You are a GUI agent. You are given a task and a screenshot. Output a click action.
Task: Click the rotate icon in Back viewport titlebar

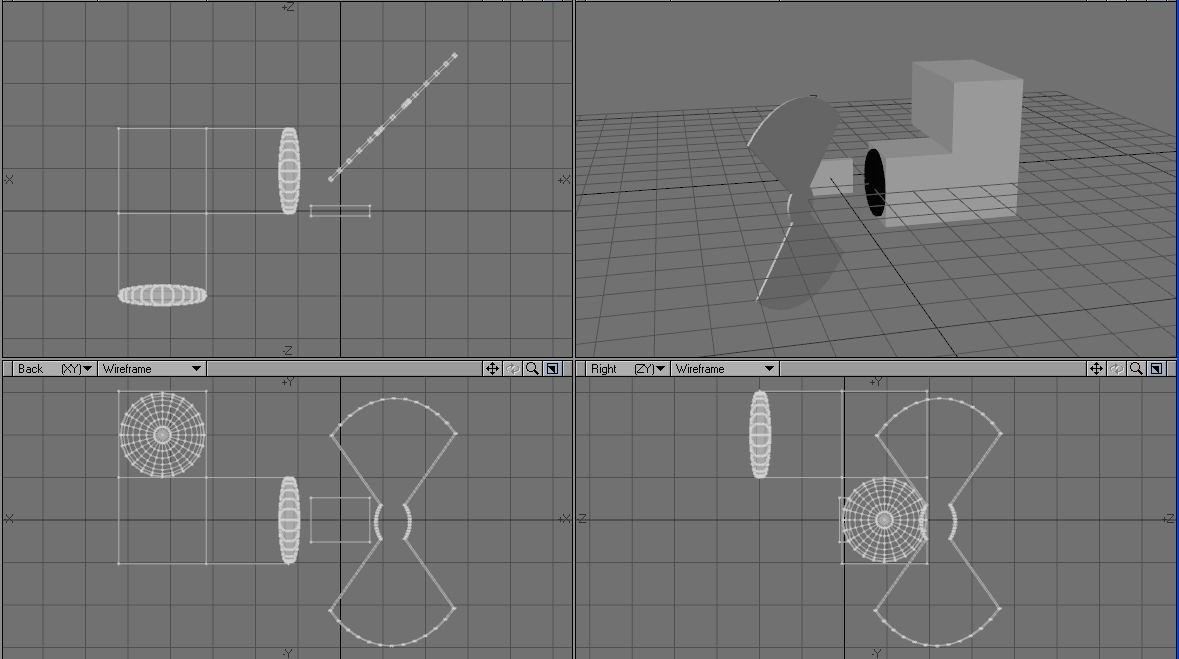tap(512, 369)
